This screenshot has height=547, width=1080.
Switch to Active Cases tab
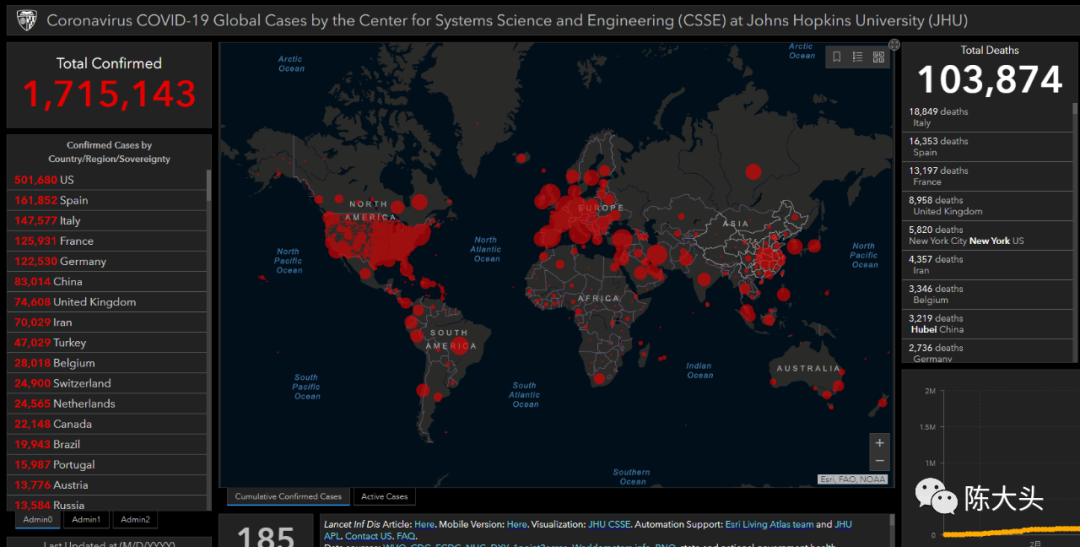pos(384,496)
